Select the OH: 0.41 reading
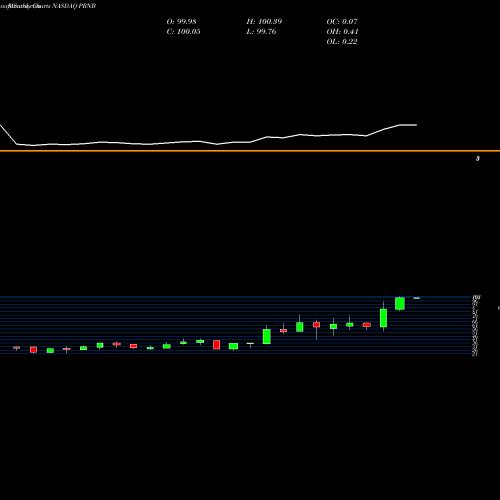 click(x=342, y=32)
